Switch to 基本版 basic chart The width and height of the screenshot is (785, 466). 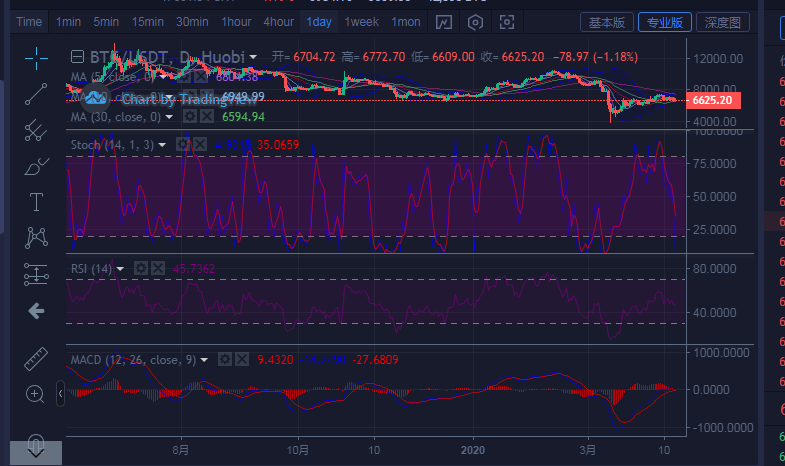point(607,23)
